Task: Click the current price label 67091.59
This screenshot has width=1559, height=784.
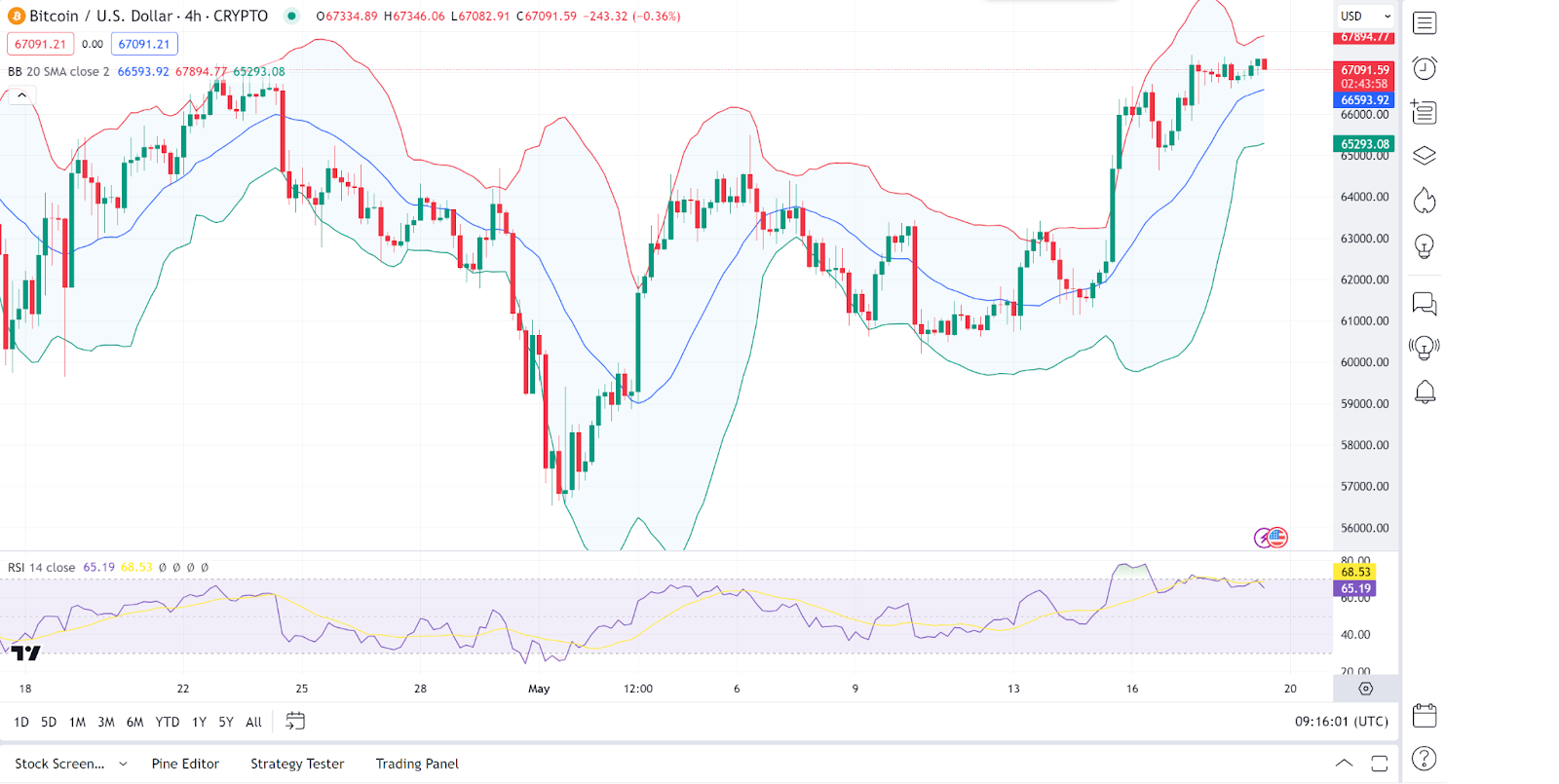Action: [x=1365, y=70]
